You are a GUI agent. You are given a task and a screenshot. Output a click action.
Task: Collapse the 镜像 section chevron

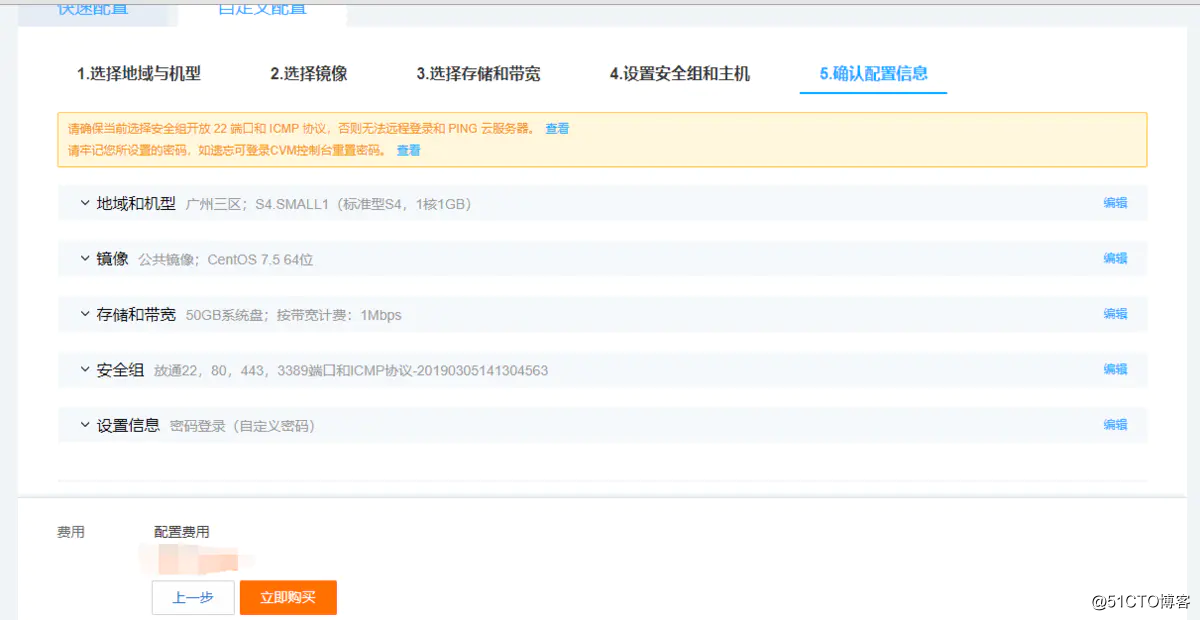85,258
